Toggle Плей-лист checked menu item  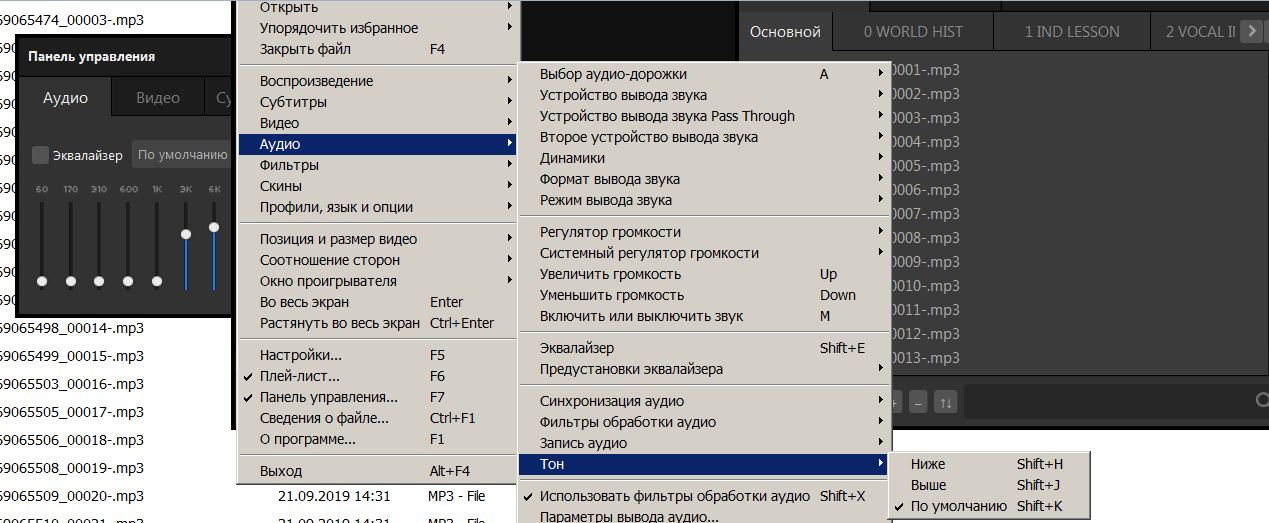pos(300,376)
